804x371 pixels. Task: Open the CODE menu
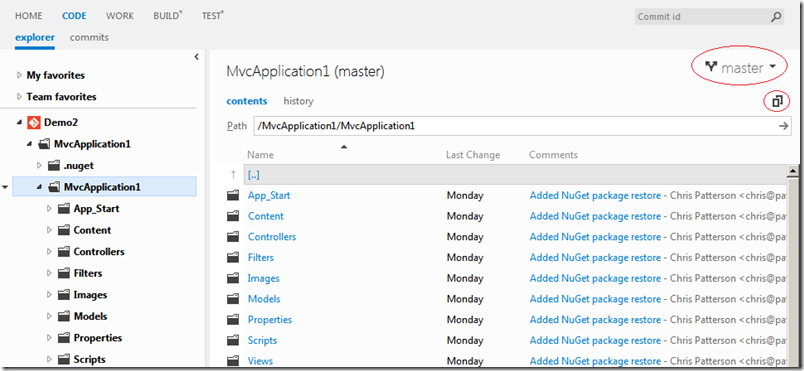point(74,16)
